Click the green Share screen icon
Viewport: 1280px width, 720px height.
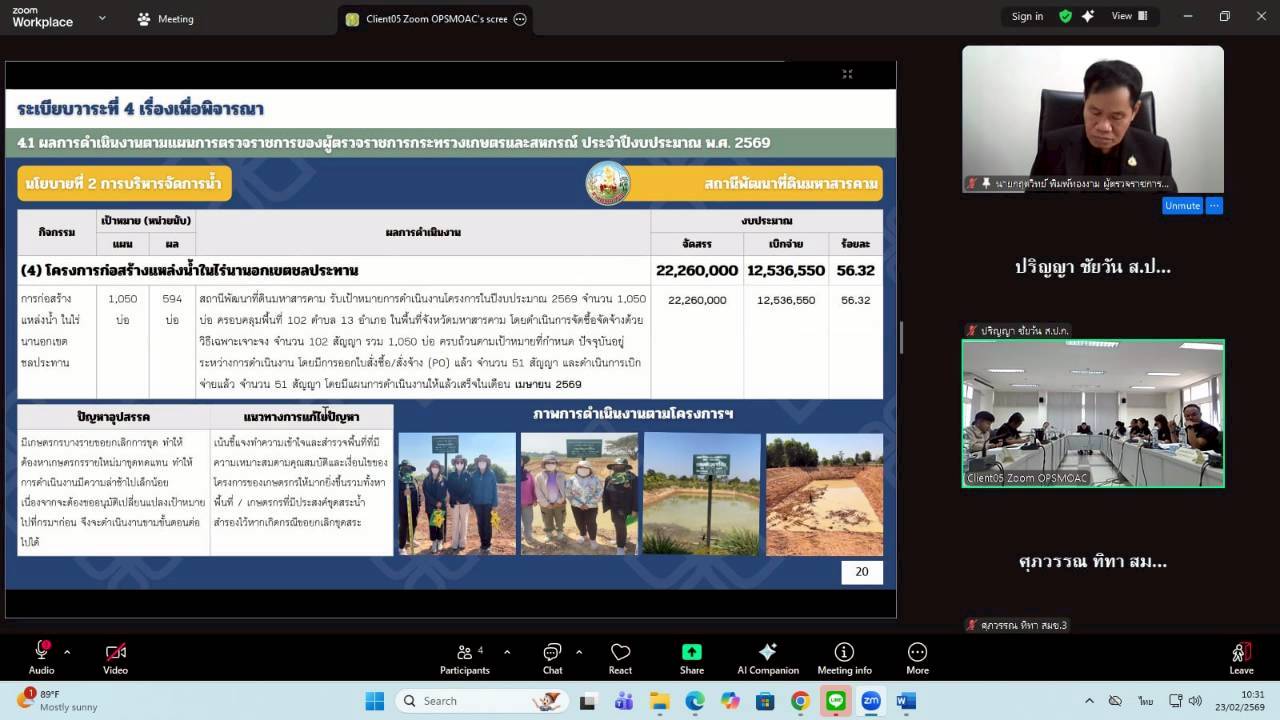(691, 658)
